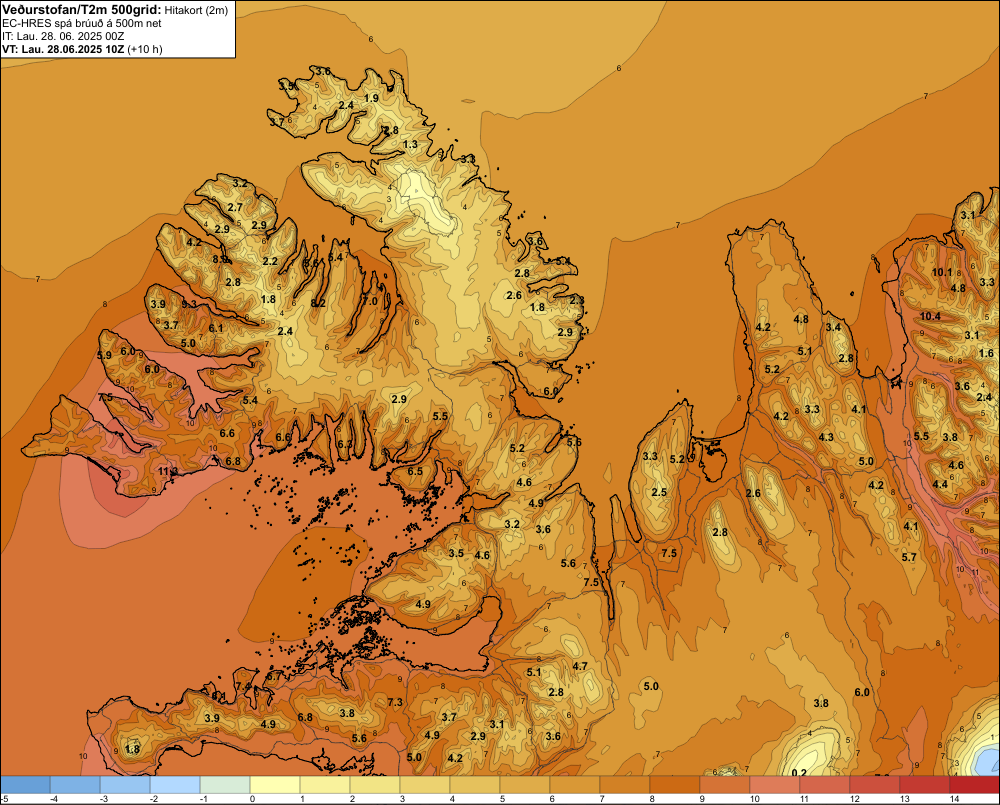
Task: Click the 'VT: Lau. 28.06.2025 10Z' valid time
Action: pos(63,49)
